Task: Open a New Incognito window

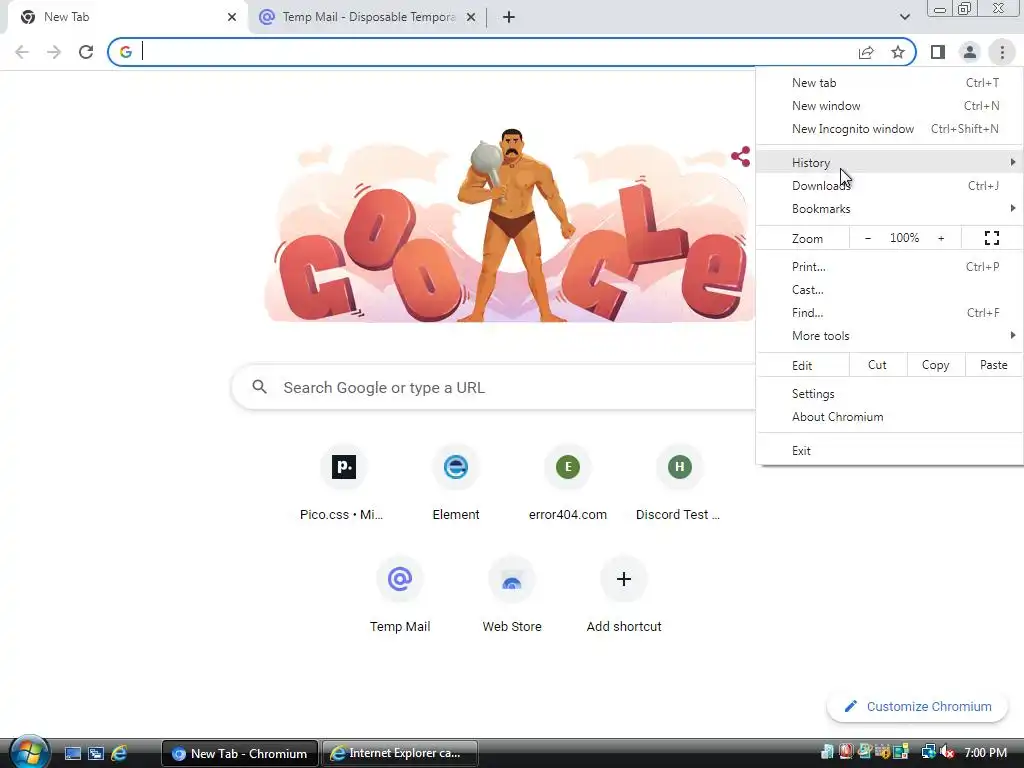Action: click(x=889, y=129)
